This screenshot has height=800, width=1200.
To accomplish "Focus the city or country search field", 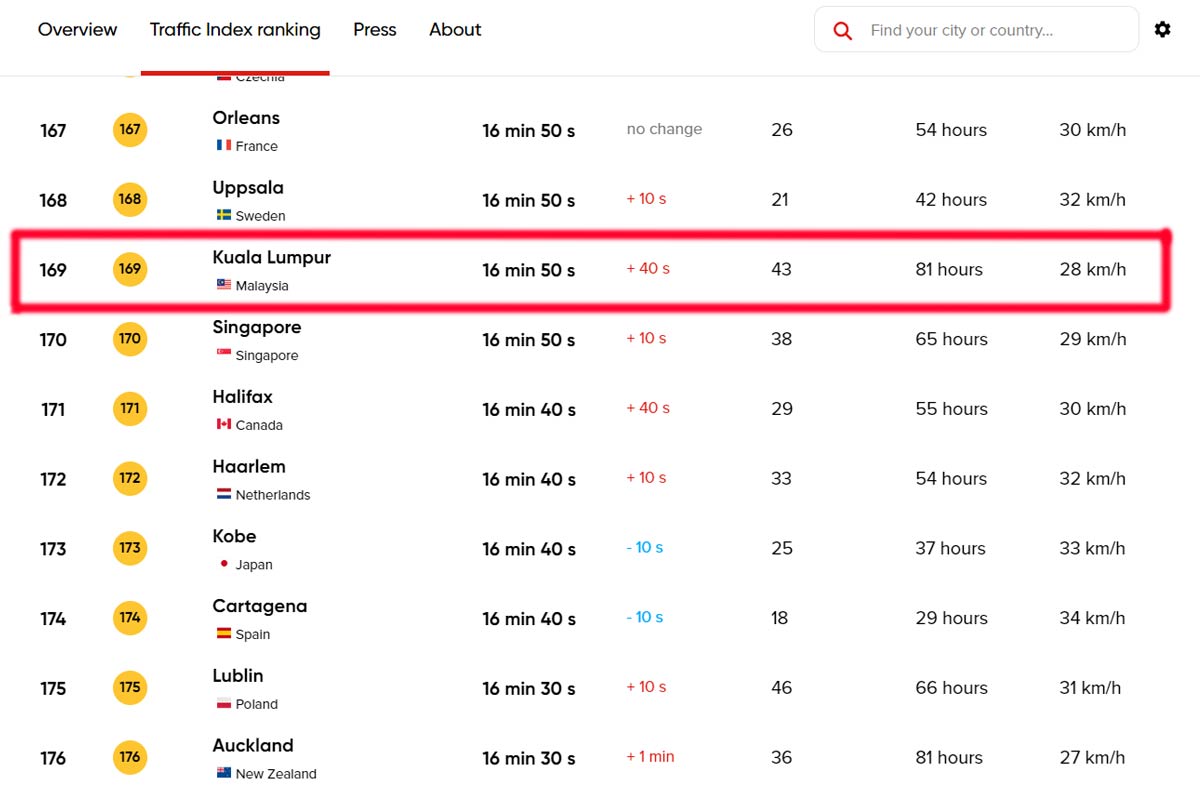I will coord(990,30).
